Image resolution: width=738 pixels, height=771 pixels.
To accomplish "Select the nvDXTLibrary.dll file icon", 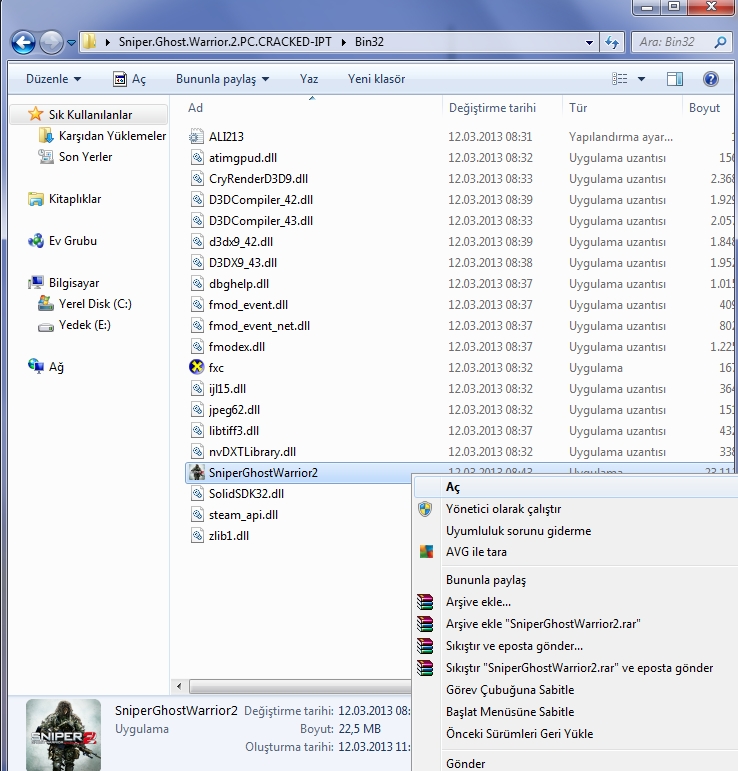I will click(x=197, y=451).
